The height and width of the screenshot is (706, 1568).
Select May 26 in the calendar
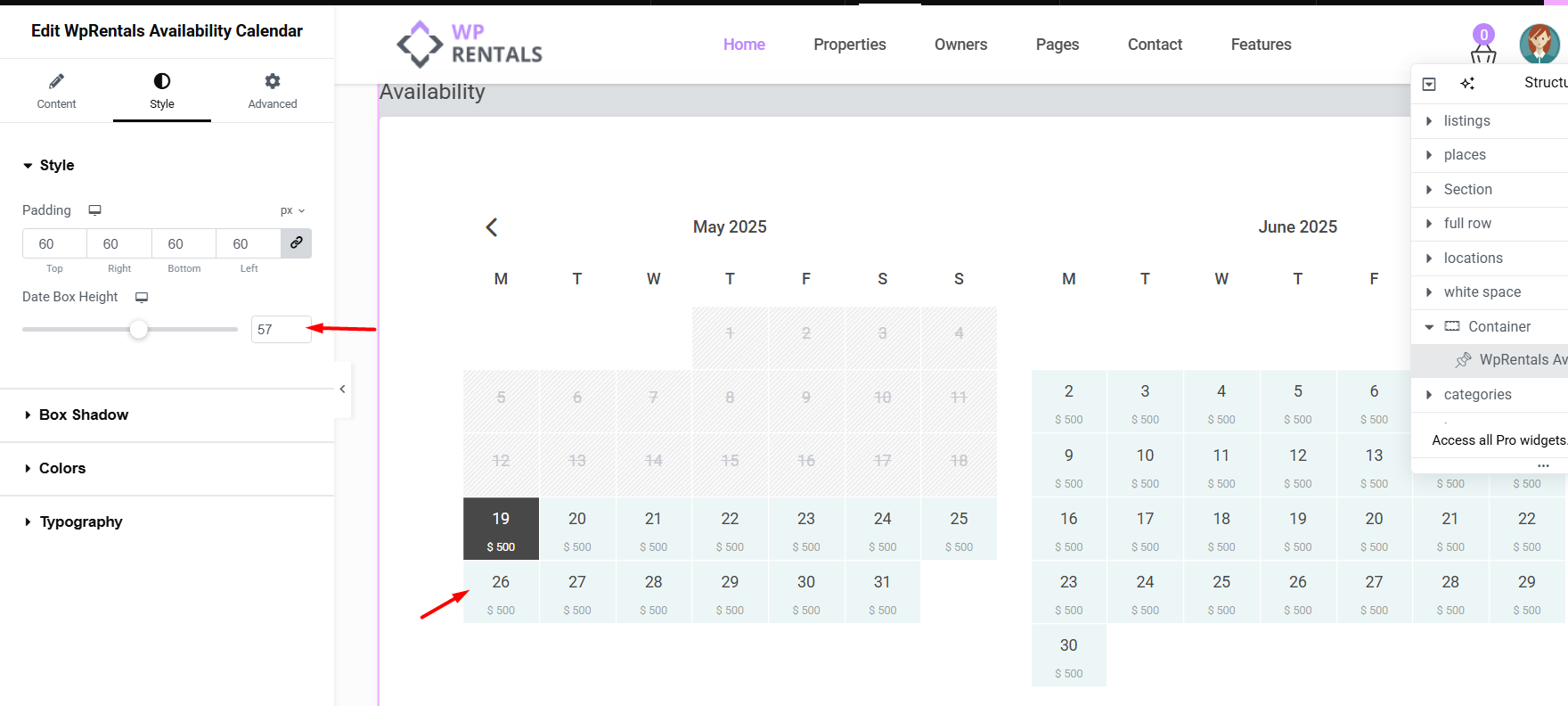coord(501,592)
